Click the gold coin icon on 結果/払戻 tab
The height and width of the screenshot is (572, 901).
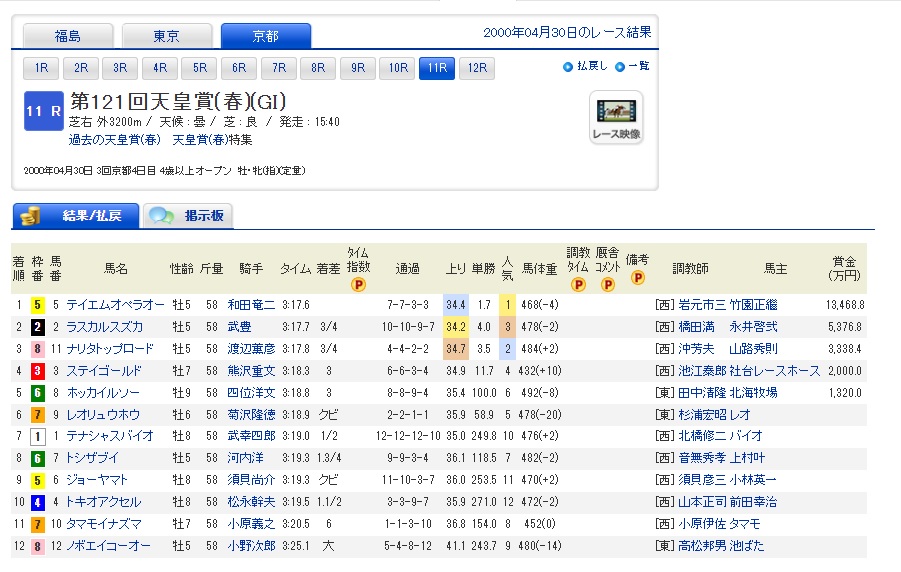pos(31,216)
